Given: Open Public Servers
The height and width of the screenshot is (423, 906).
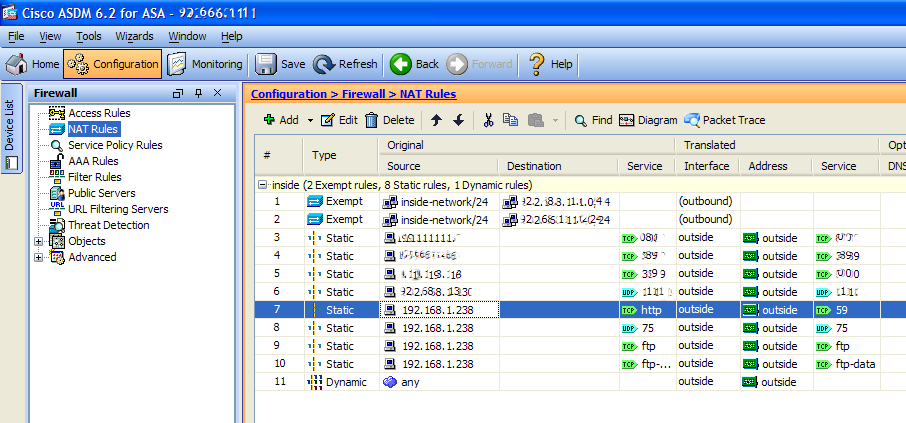Looking at the screenshot, I should 102,193.
